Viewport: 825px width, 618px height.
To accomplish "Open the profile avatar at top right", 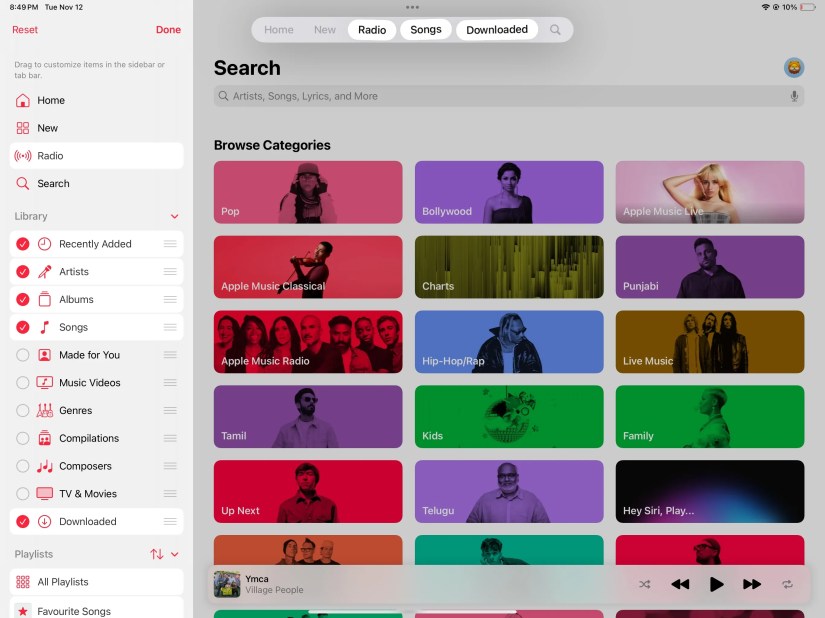I will (x=794, y=67).
